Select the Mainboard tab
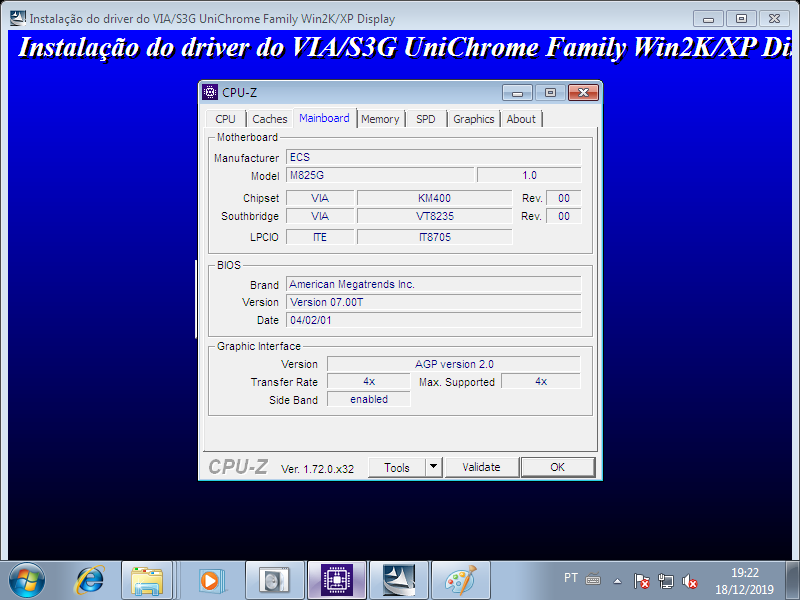This screenshot has width=800, height=600. click(x=324, y=118)
